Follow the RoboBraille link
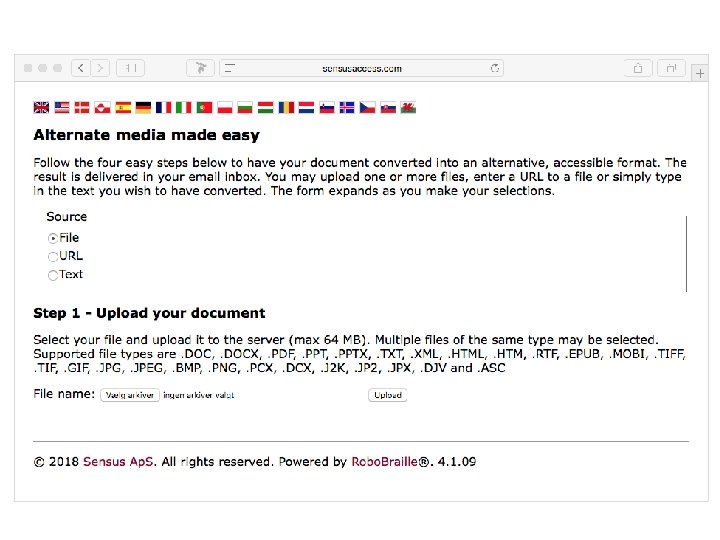Screen dimensions: 720x540 (x=384, y=461)
